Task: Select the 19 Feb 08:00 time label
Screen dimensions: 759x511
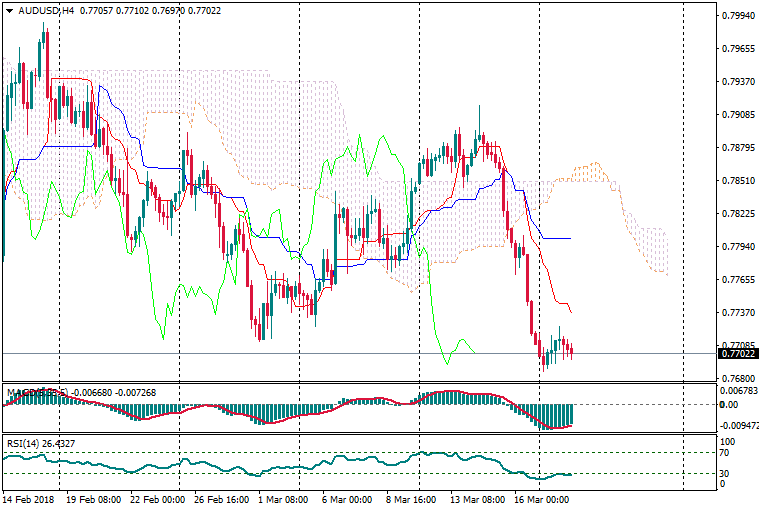Action: pos(94,498)
